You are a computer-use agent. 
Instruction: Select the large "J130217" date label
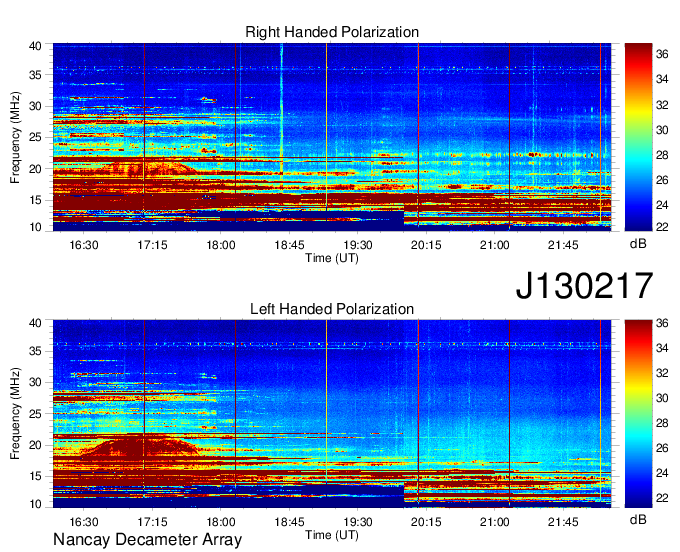click(x=584, y=286)
